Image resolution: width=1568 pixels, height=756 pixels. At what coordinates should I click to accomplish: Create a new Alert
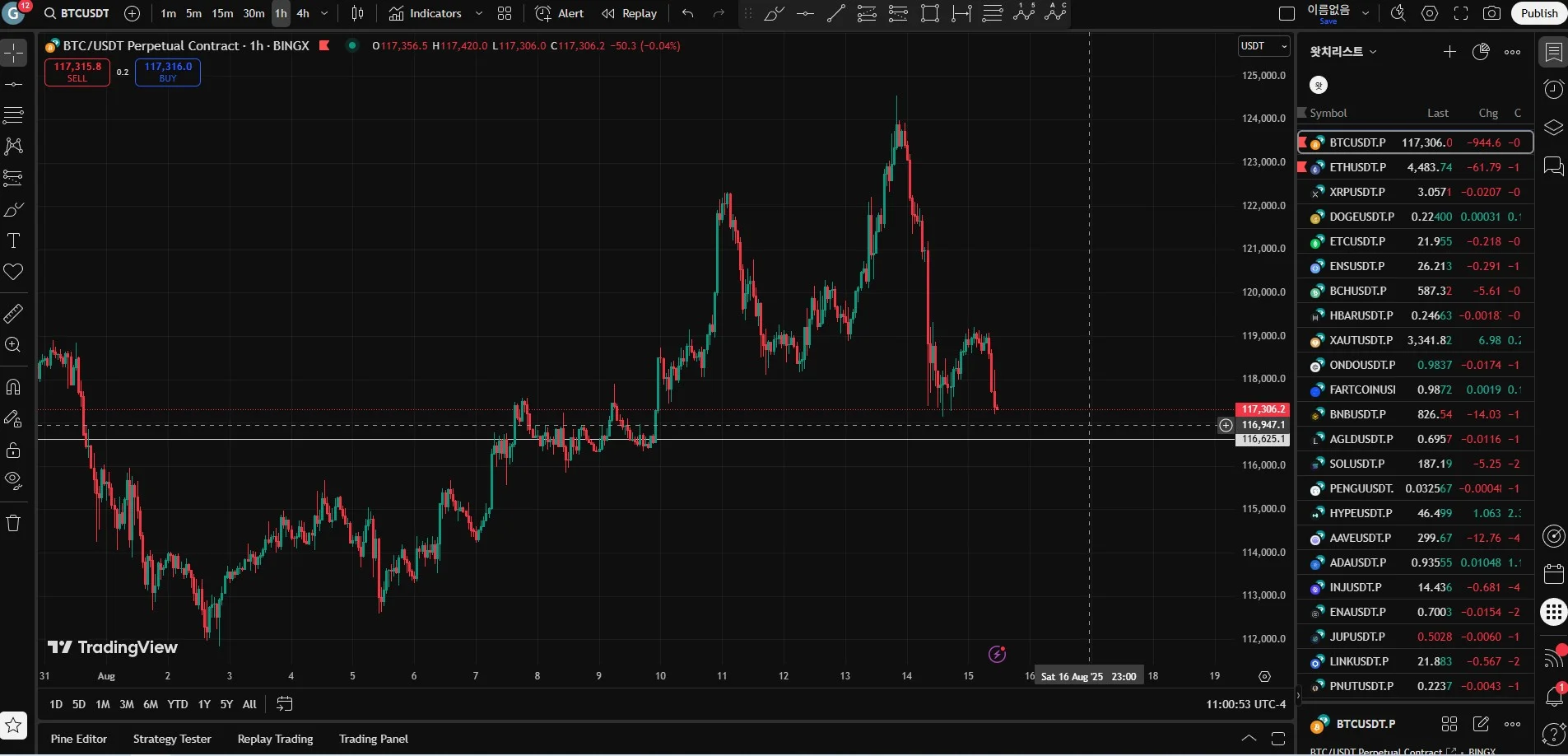coord(560,13)
